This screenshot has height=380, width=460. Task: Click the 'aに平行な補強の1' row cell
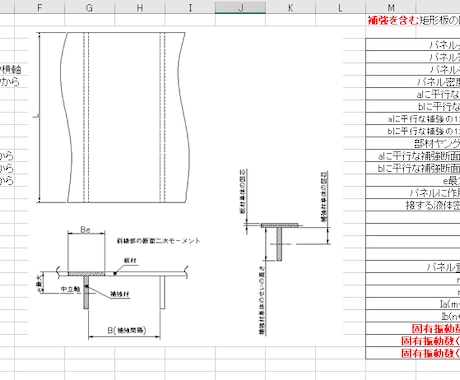413,119
